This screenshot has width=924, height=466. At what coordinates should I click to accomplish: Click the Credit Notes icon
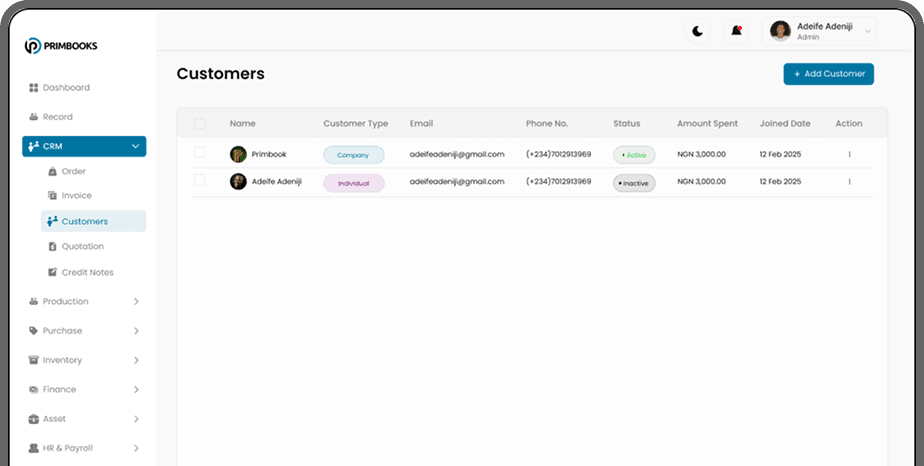click(x=52, y=272)
